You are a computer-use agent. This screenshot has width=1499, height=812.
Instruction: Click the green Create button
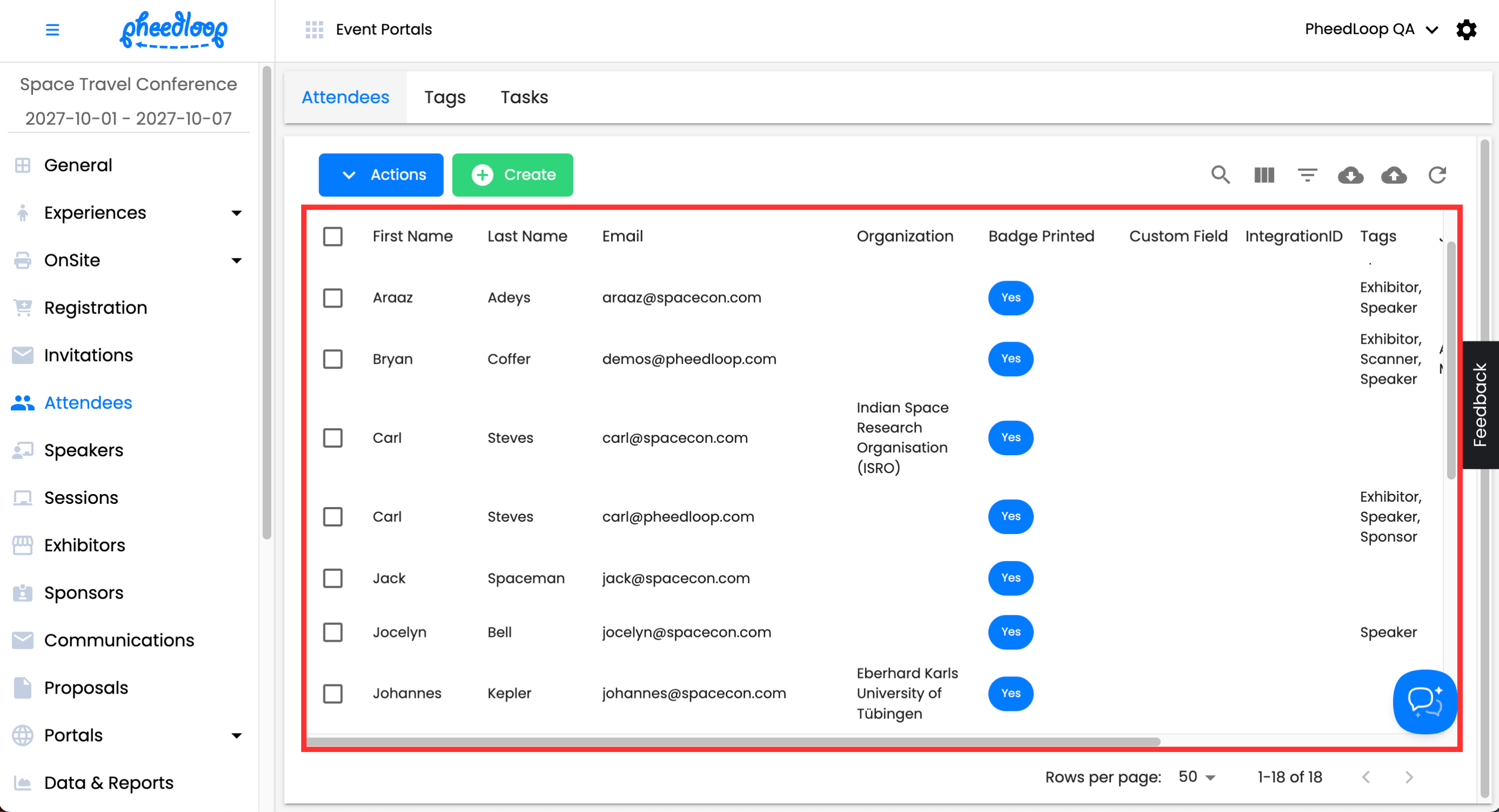pos(512,175)
